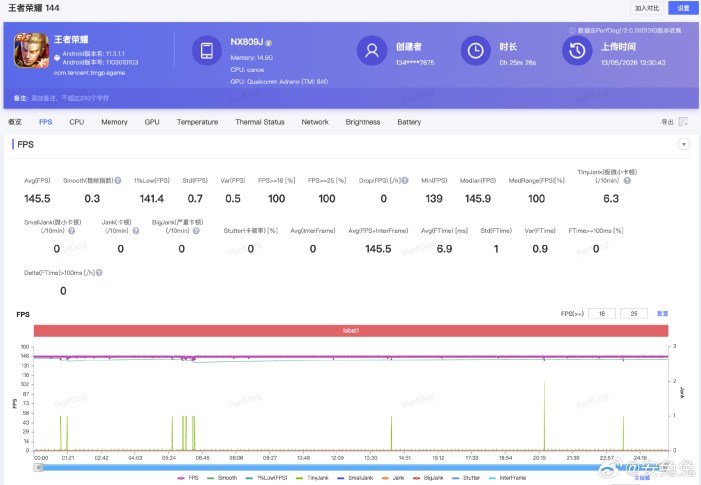Open help icon next to BigJank metric
Screen dimensions: 701x485
pyautogui.click(x=196, y=231)
